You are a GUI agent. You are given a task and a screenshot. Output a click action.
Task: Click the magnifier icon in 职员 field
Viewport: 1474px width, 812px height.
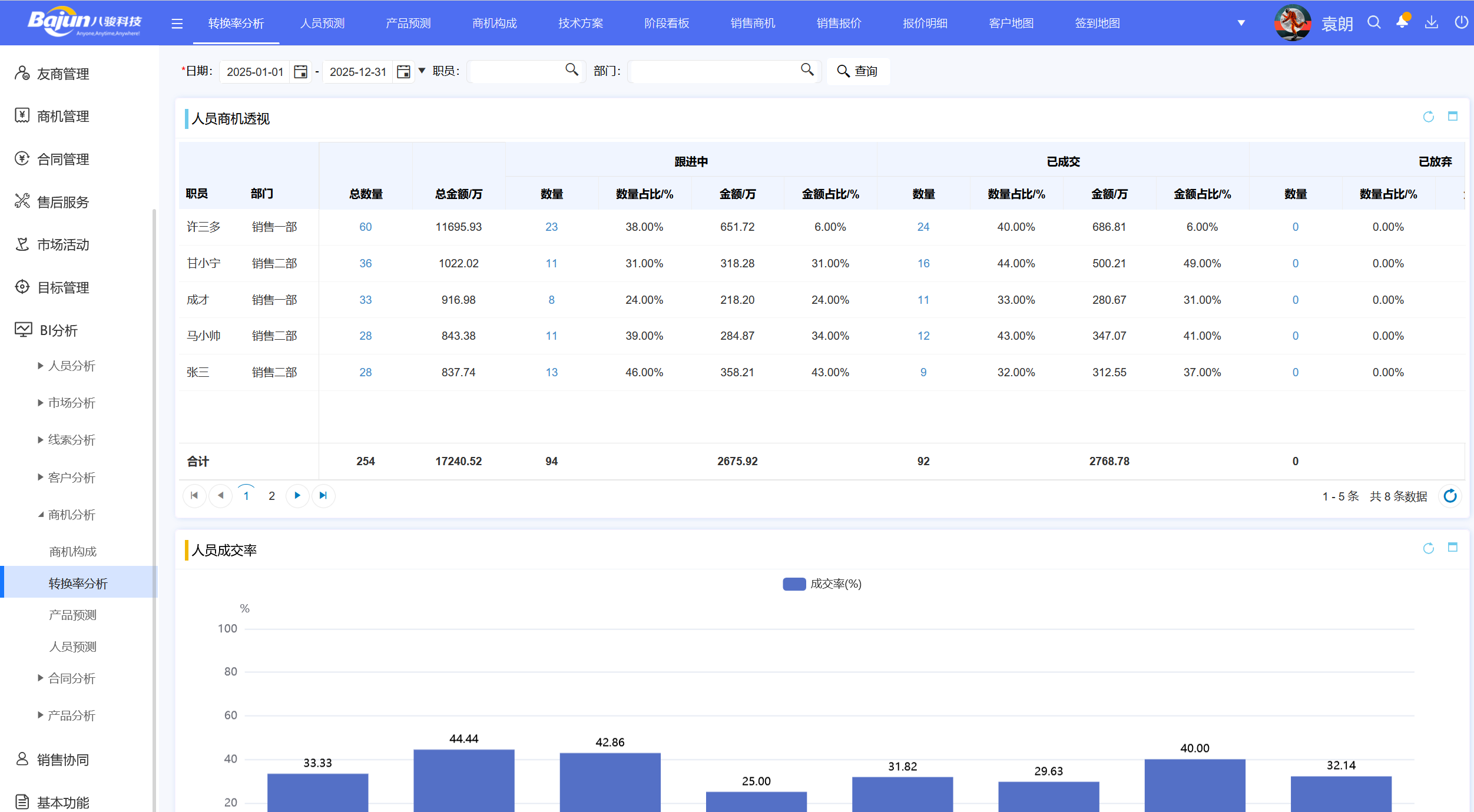tap(571, 70)
